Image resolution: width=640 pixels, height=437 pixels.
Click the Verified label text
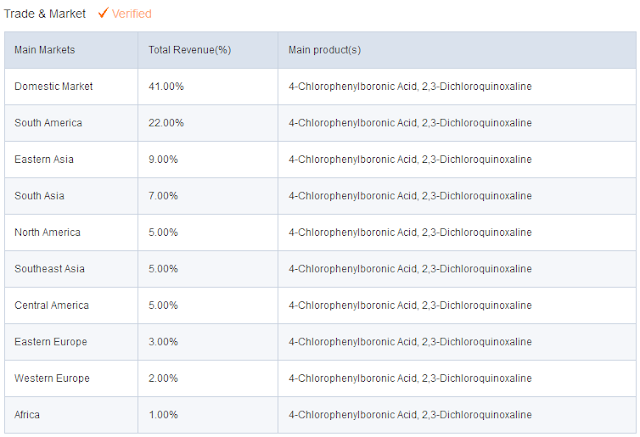[x=131, y=14]
